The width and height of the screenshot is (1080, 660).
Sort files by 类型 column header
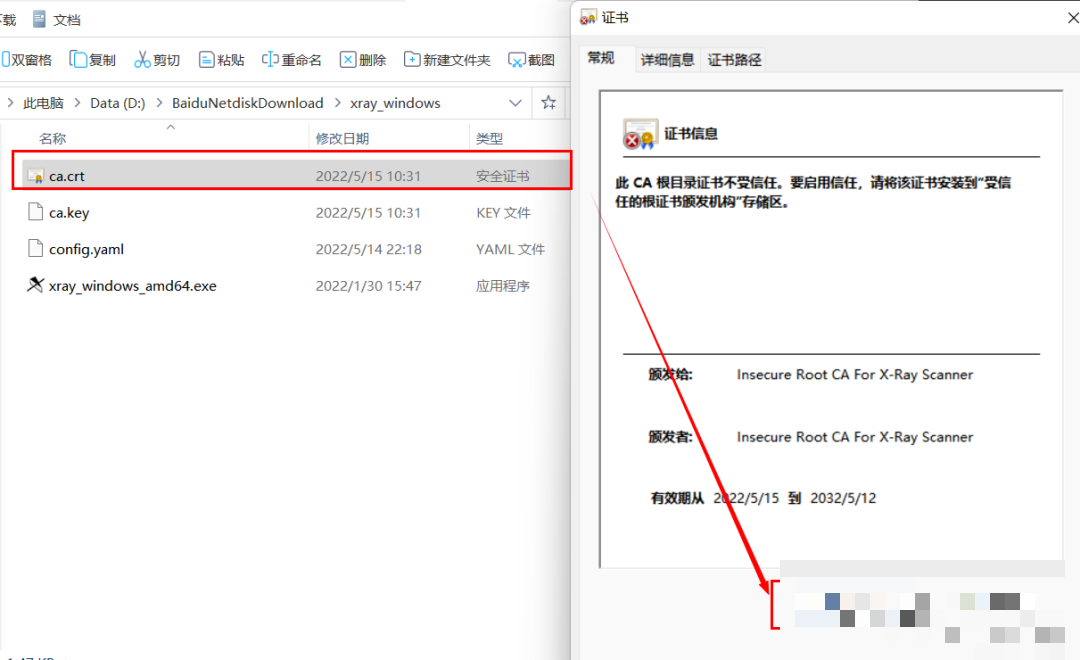tap(489, 138)
